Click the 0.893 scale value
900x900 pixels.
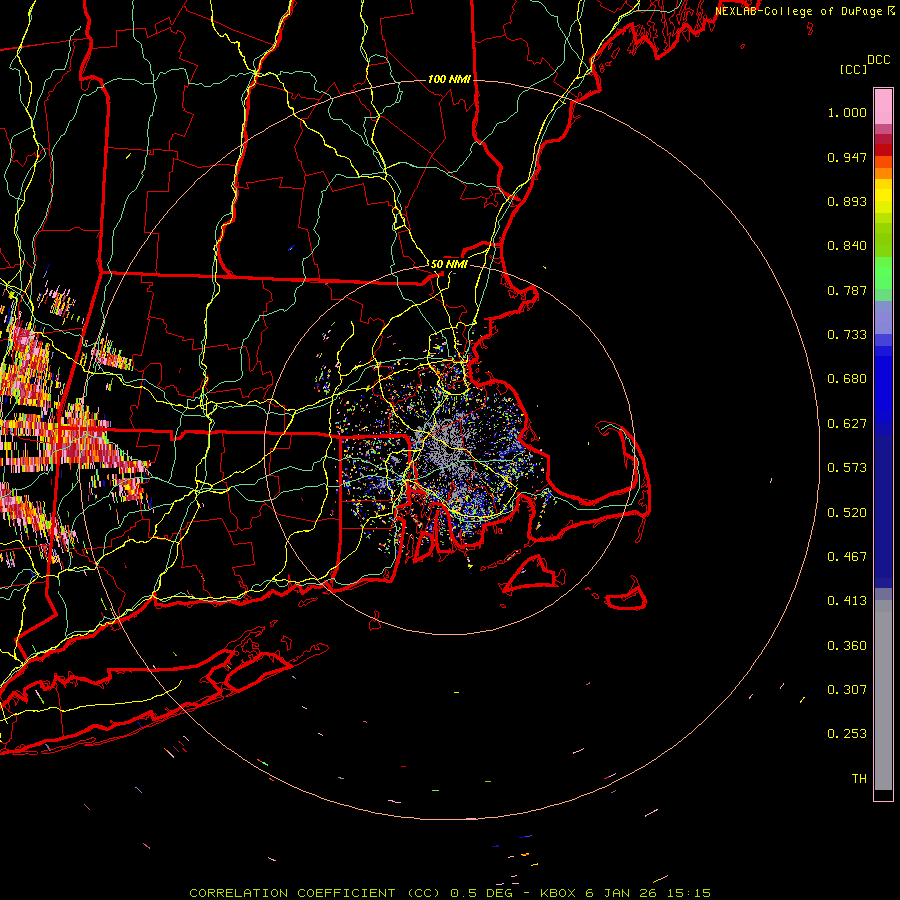pyautogui.click(x=847, y=201)
